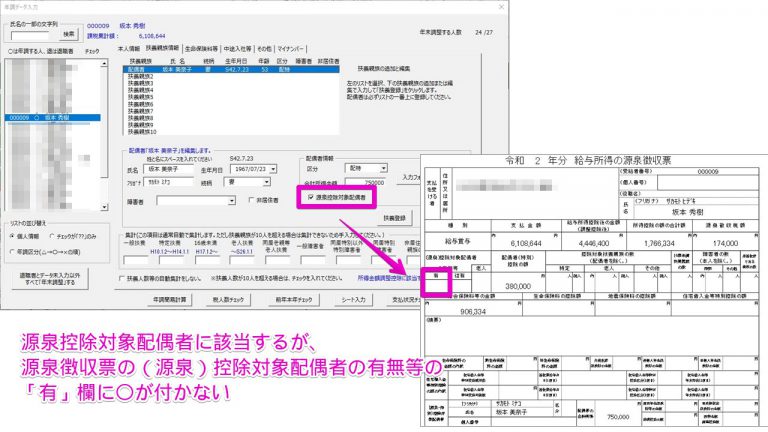Click the 人数チェック button
Image resolution: width=768 pixels, height=432 pixels.
(228, 299)
